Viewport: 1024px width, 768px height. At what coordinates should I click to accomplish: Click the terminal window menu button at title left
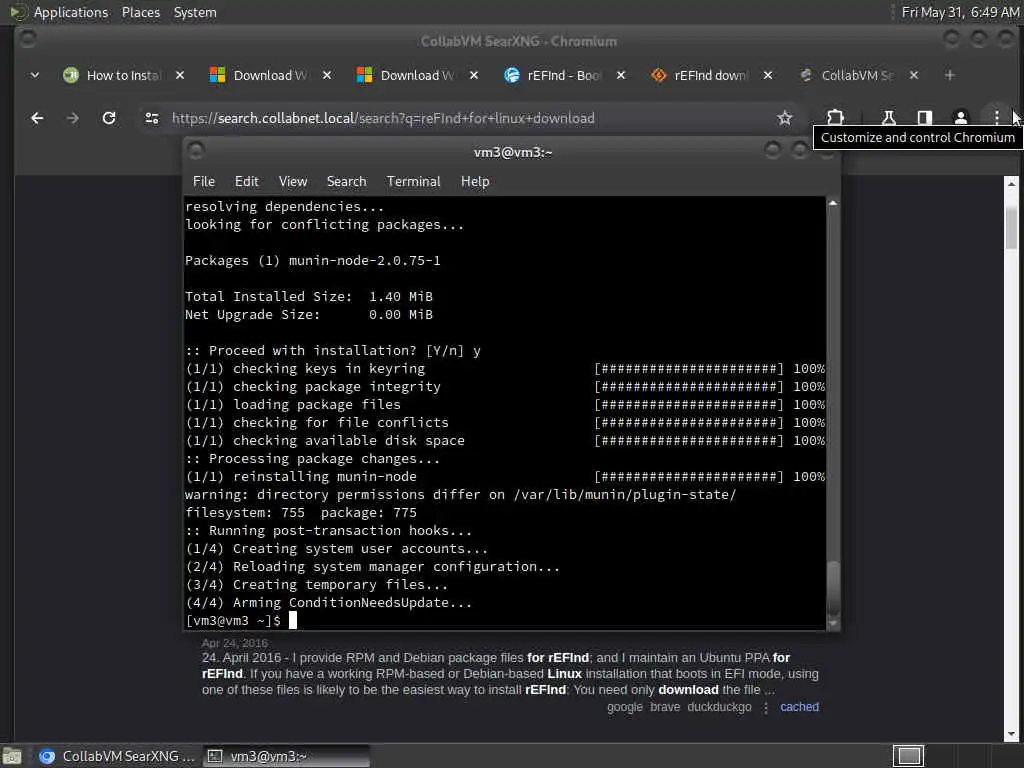click(x=196, y=152)
